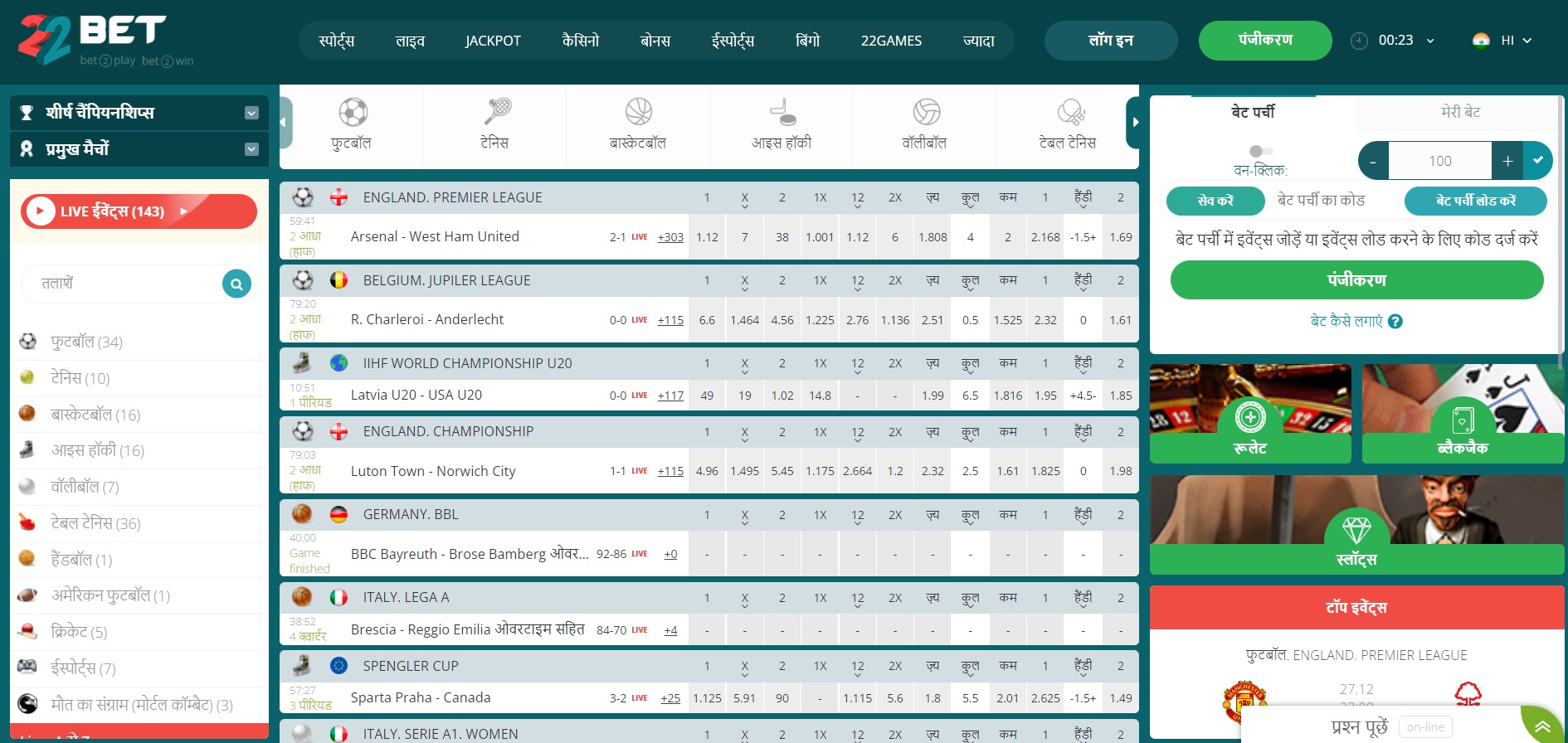Image resolution: width=1568 pixels, height=743 pixels.
Task: Click the help question mark icon under bet slip
Action: coord(1395,322)
